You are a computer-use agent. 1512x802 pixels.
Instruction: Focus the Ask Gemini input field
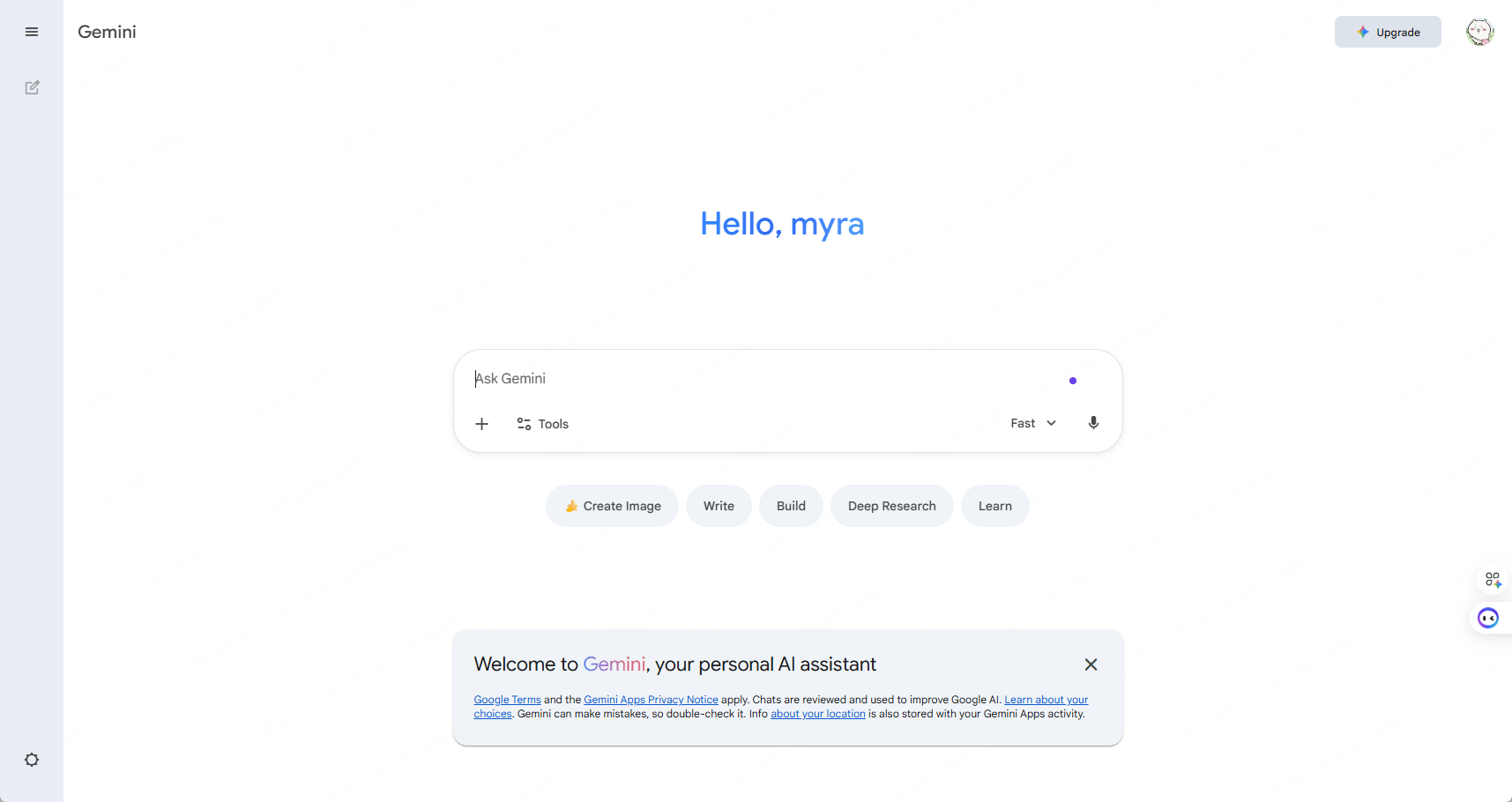point(758,379)
